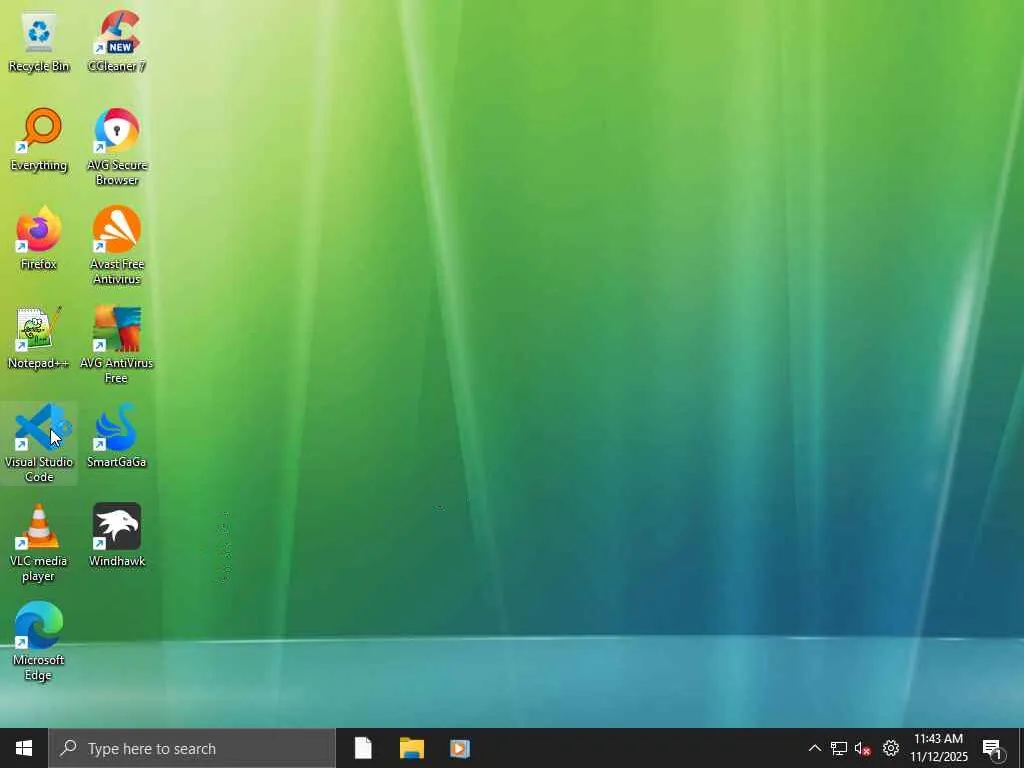Image resolution: width=1024 pixels, height=768 pixels.
Task: Select the AVG AntiVirus Free shortcut
Action: point(117,345)
